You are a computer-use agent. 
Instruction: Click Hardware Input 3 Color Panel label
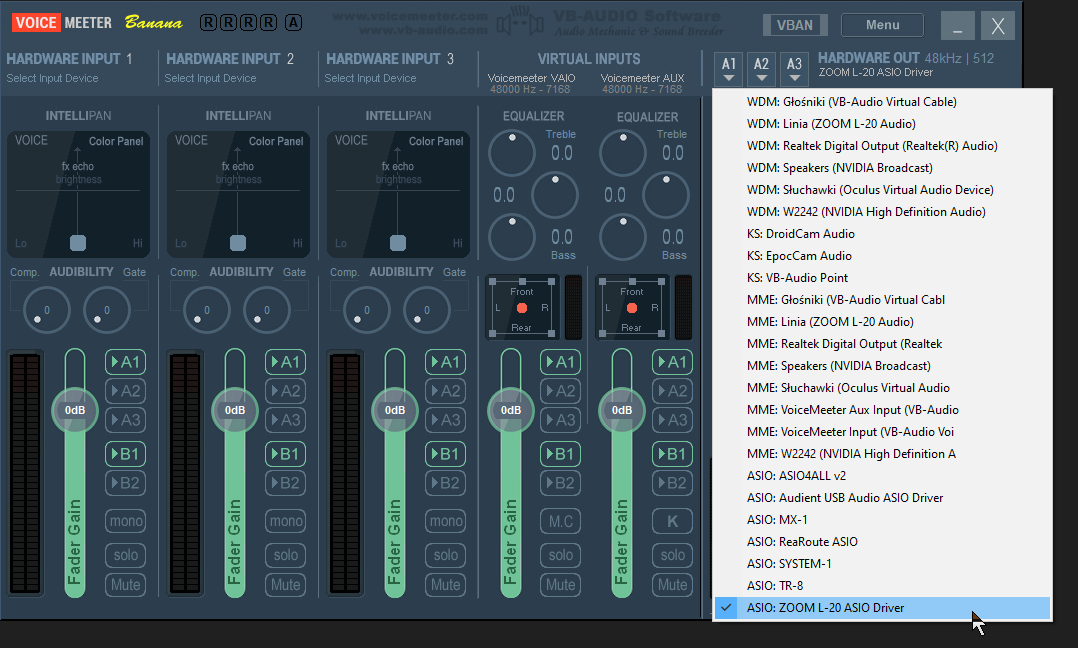click(x=436, y=141)
